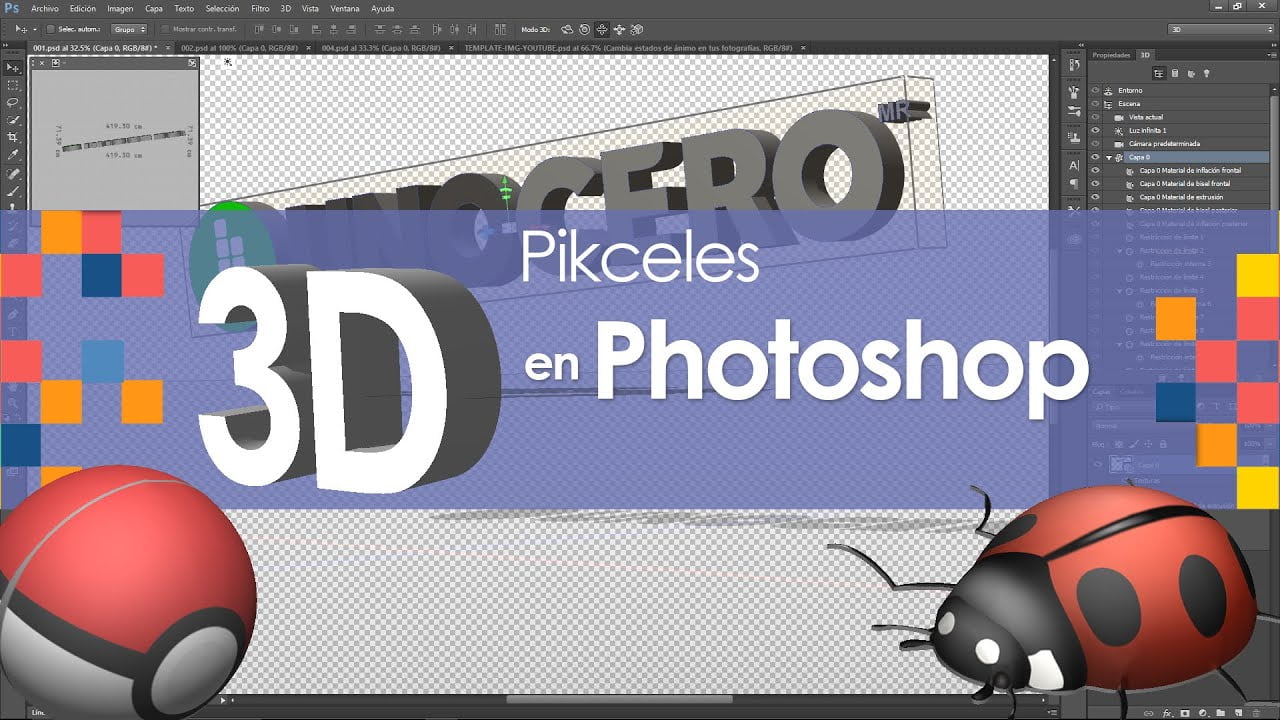Open the Archivo menu

(x=44, y=8)
